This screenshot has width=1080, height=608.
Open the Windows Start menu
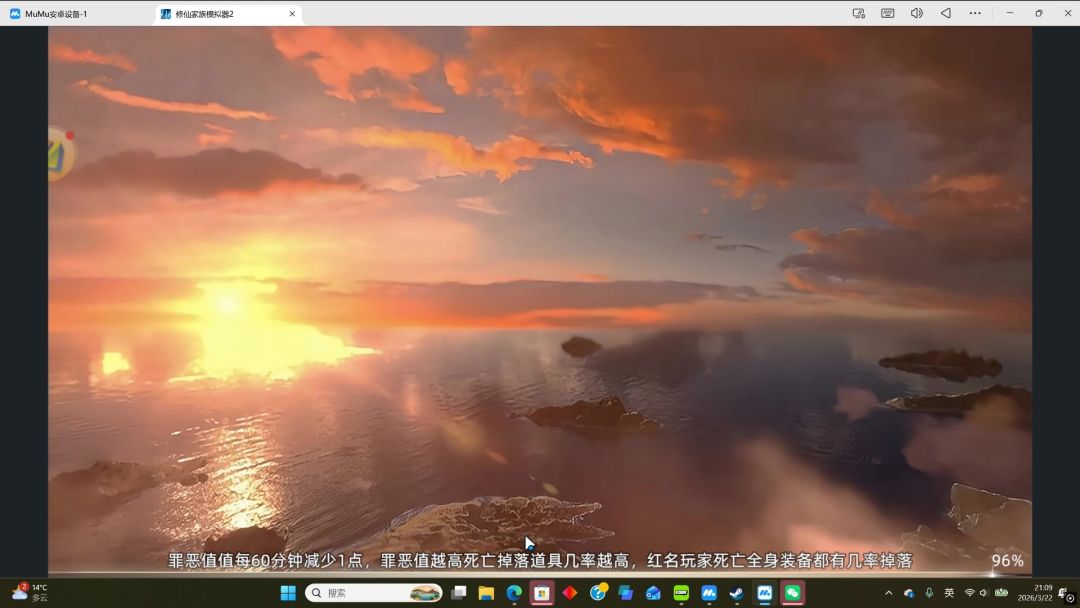point(288,593)
